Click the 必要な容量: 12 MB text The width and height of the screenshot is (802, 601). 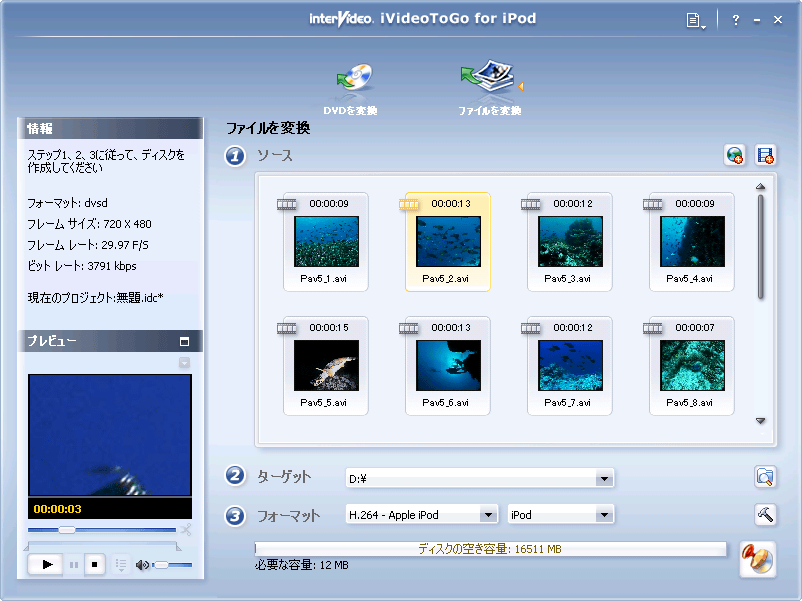click(302, 565)
